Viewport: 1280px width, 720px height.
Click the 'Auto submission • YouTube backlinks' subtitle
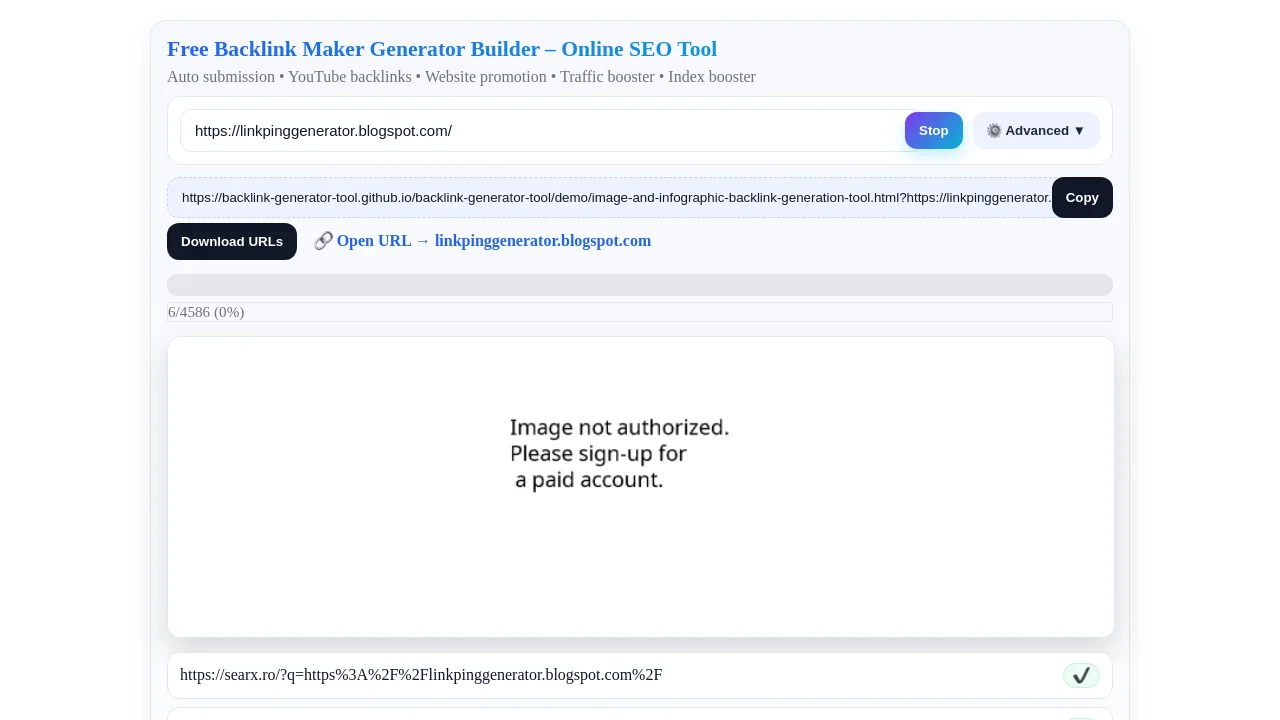tap(461, 77)
